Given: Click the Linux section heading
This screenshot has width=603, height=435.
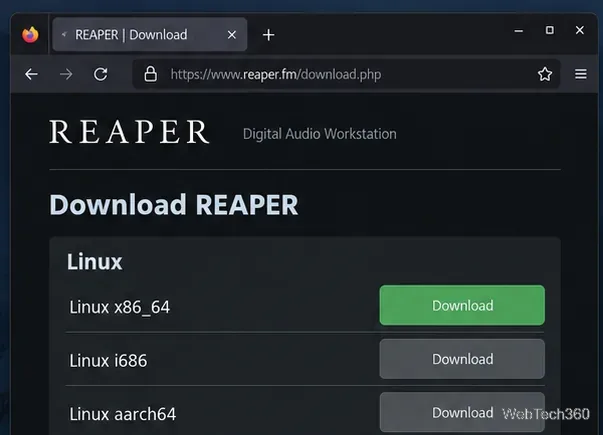Looking at the screenshot, I should click(x=95, y=262).
